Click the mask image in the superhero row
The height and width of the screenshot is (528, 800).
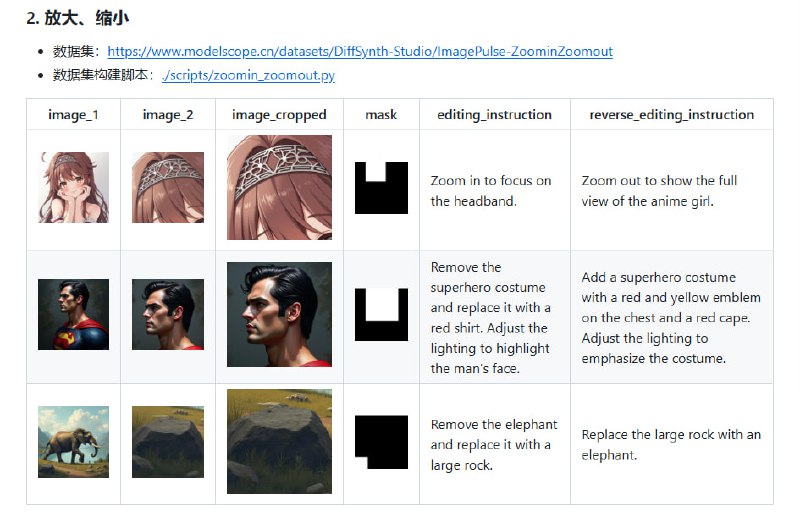[381, 315]
